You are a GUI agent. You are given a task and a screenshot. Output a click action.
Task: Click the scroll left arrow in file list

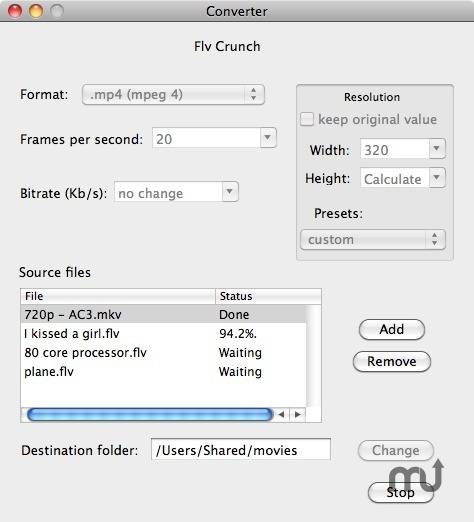tap(281, 415)
